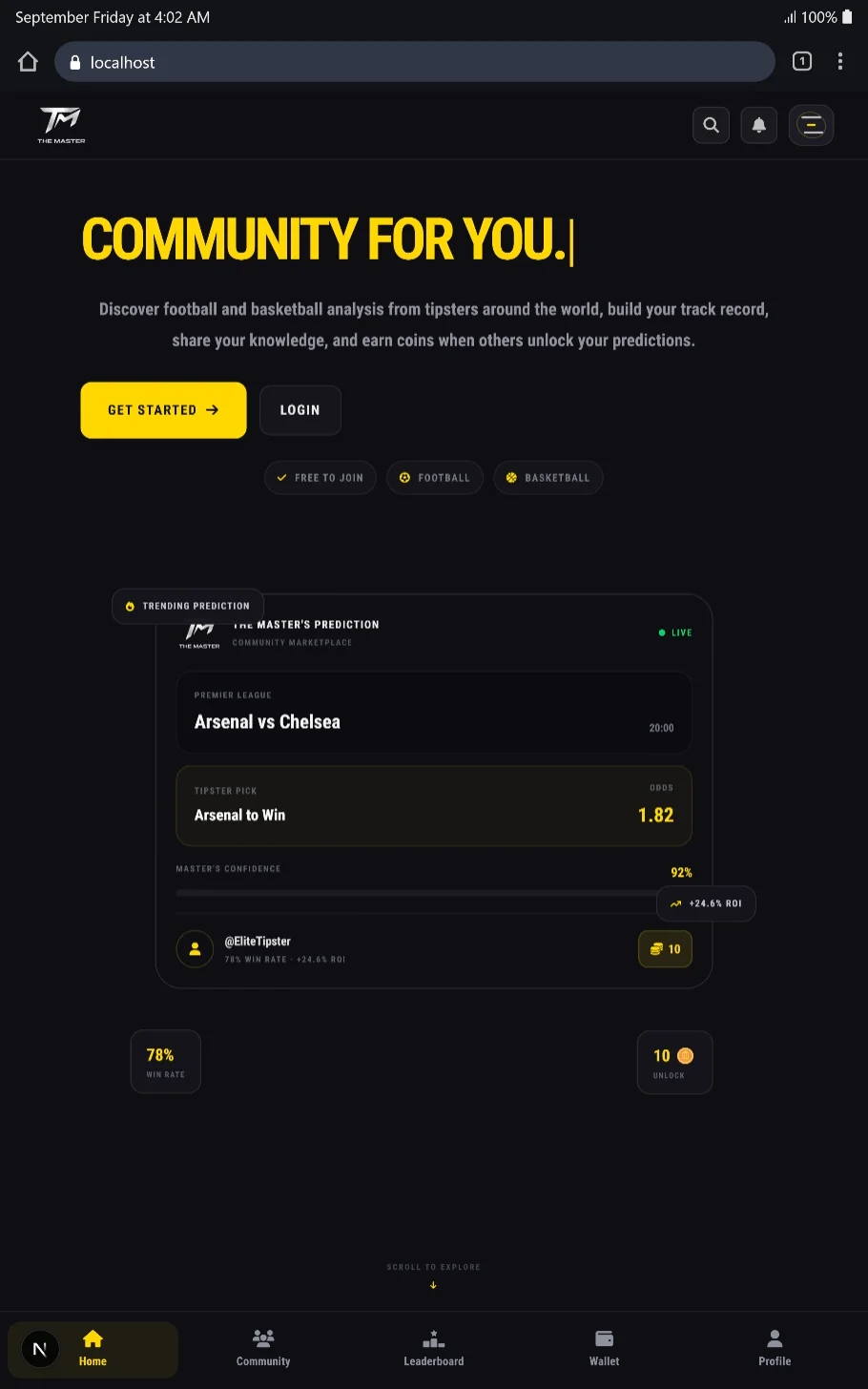
Task: Open the search icon in header
Action: coord(711,125)
